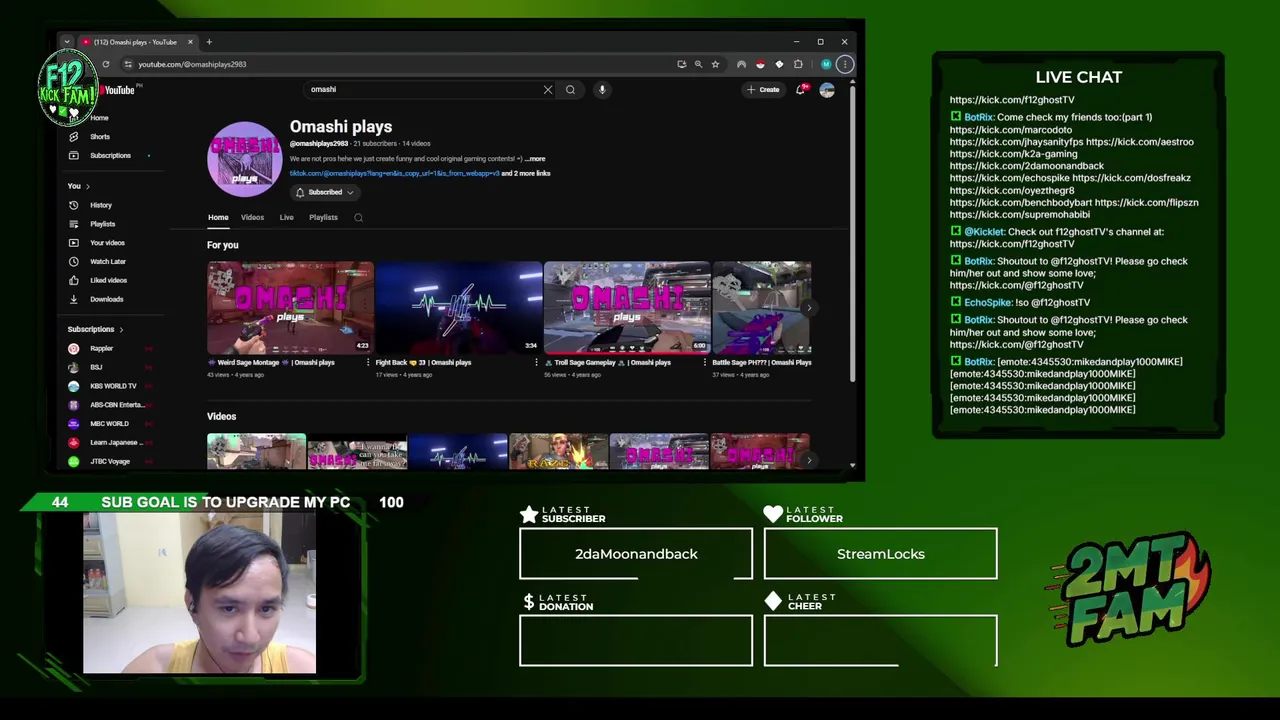1280x720 pixels.
Task: Open the browser extensions puzzle icon
Action: [x=798, y=64]
